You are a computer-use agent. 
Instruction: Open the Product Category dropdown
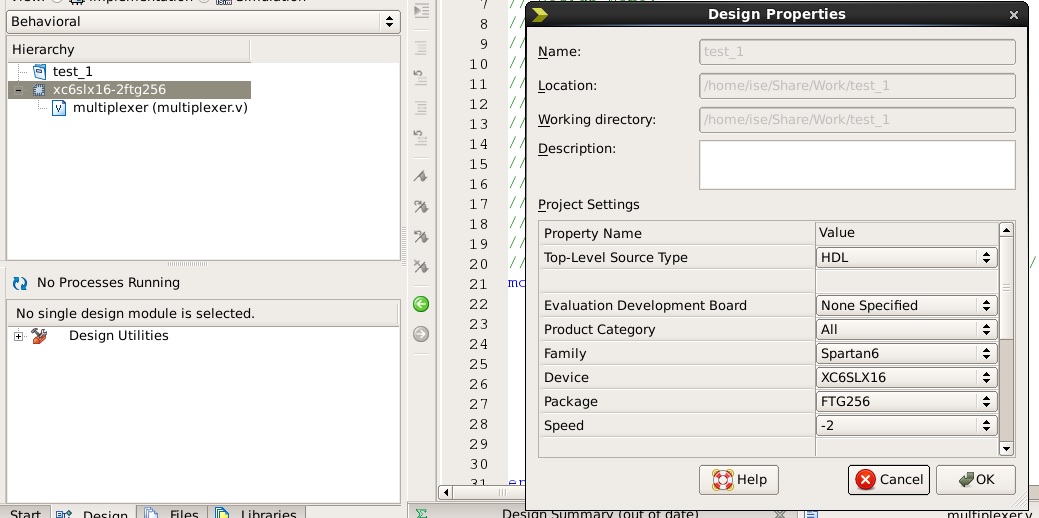pos(906,329)
